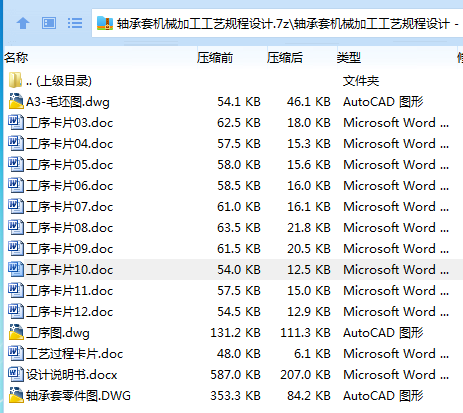Viewport: 463px width, 413px height.
Task: Switch to icon view mode button
Action: click(x=49, y=23)
